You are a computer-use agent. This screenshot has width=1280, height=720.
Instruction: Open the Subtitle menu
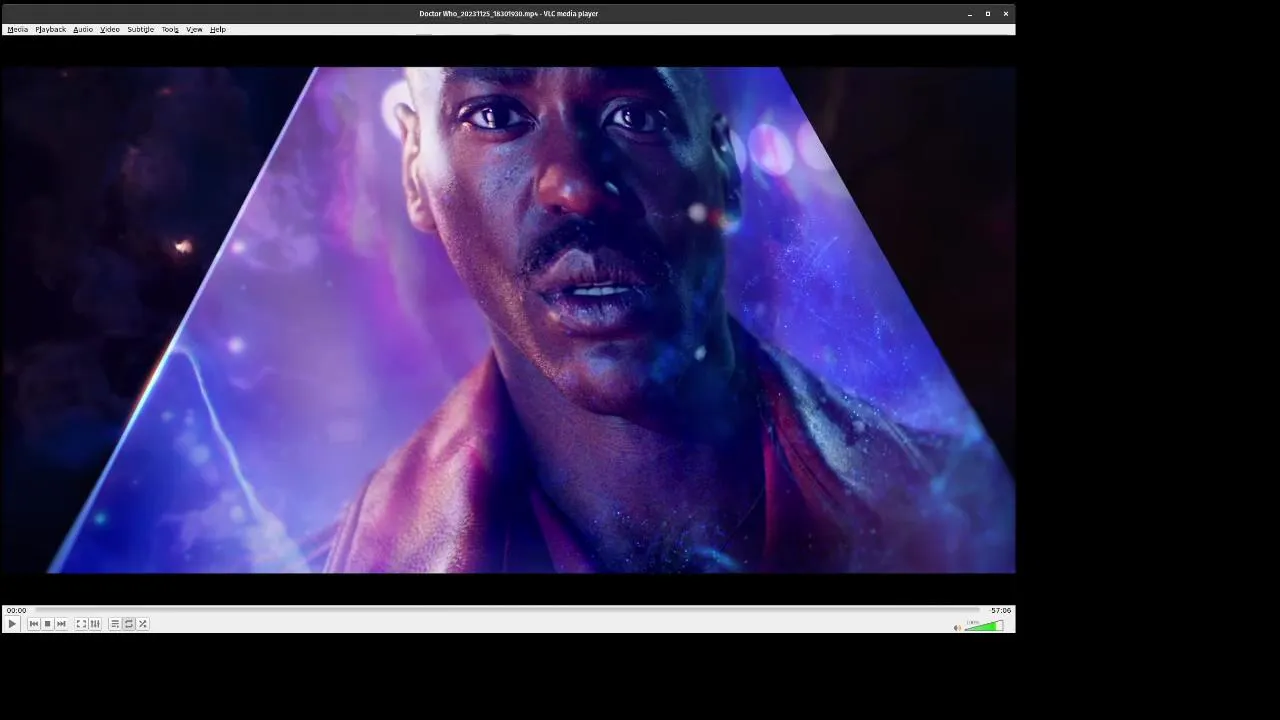pos(140,29)
